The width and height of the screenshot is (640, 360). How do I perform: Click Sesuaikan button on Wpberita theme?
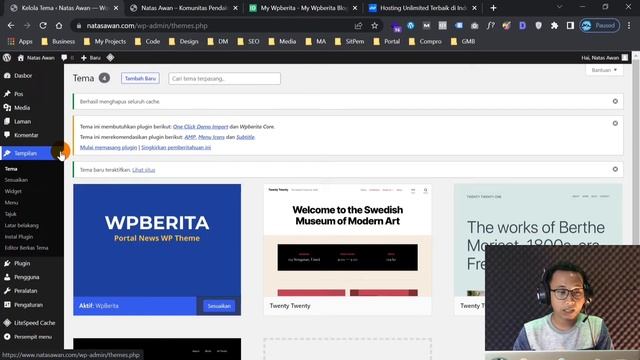(x=219, y=306)
